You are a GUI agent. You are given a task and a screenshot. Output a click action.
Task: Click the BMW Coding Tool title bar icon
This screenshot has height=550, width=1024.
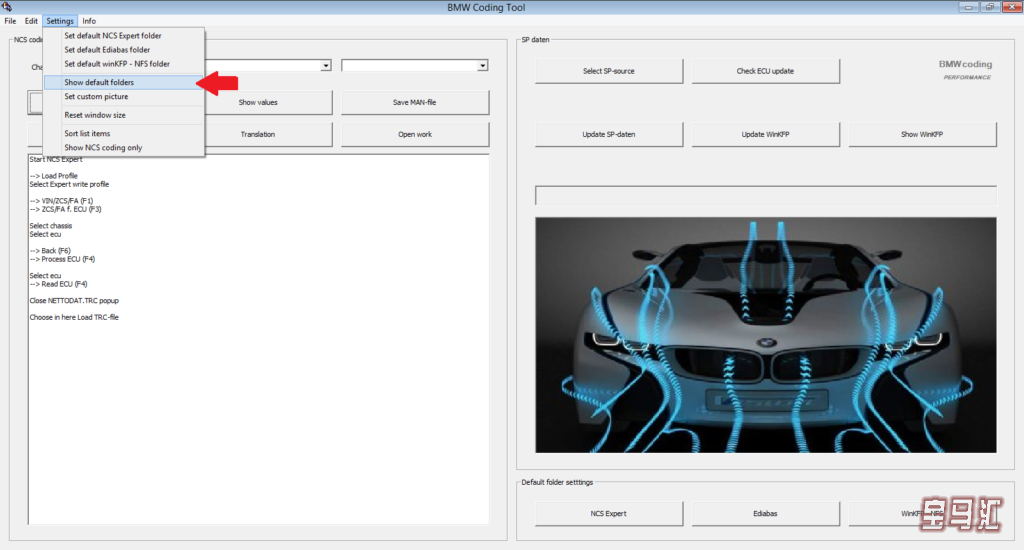pos(7,7)
